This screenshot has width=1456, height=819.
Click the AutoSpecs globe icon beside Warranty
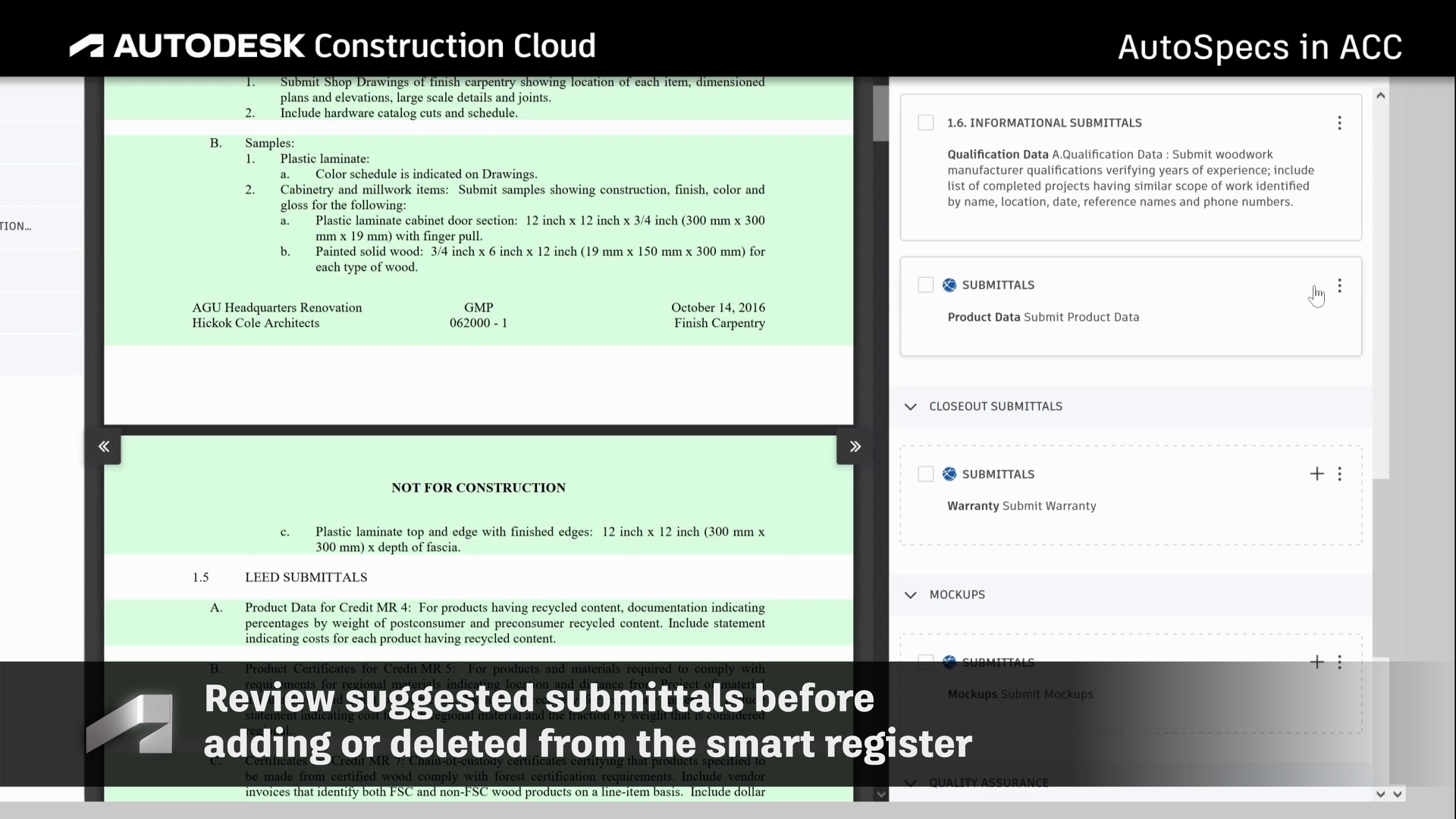(949, 474)
